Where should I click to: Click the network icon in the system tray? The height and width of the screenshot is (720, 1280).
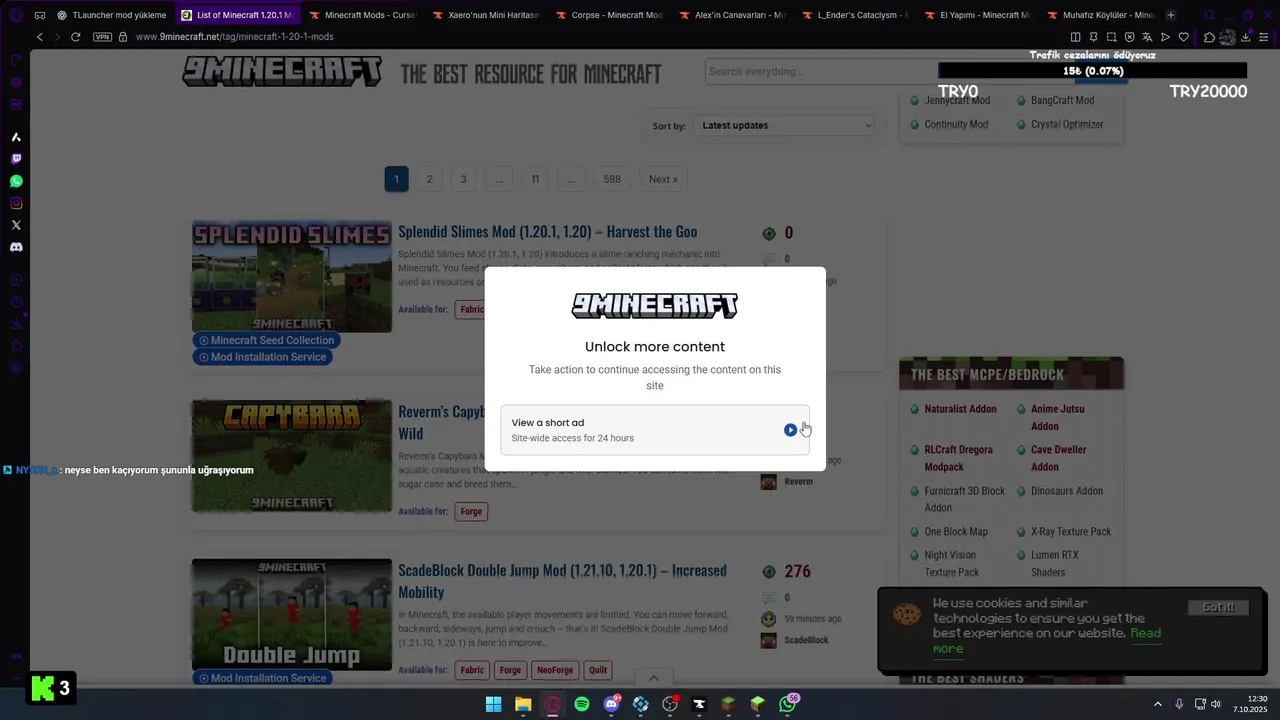click(x=1200, y=704)
